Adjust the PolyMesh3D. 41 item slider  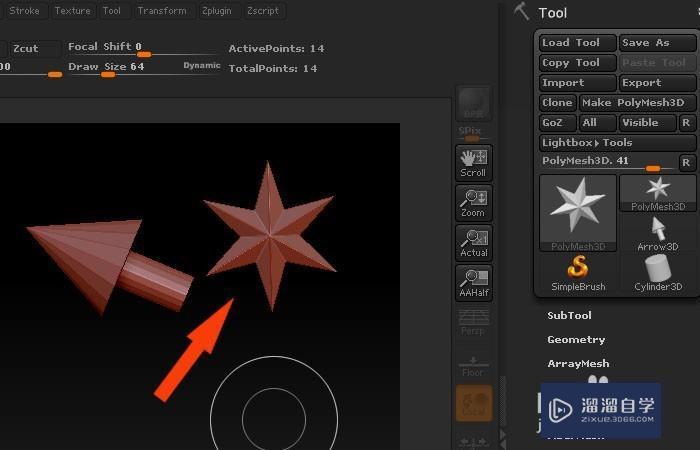[608, 162]
